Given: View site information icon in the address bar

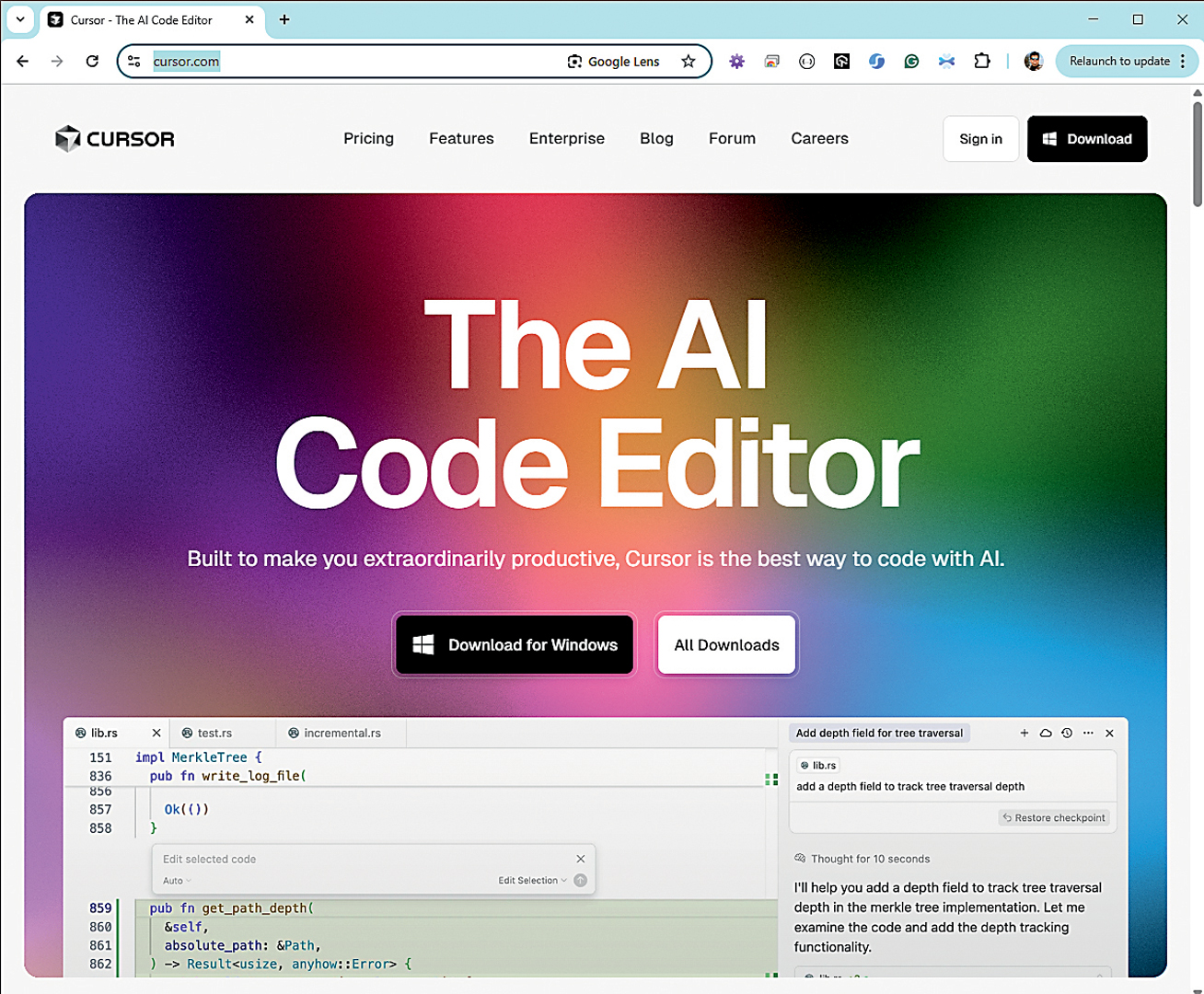Looking at the screenshot, I should coord(134,62).
